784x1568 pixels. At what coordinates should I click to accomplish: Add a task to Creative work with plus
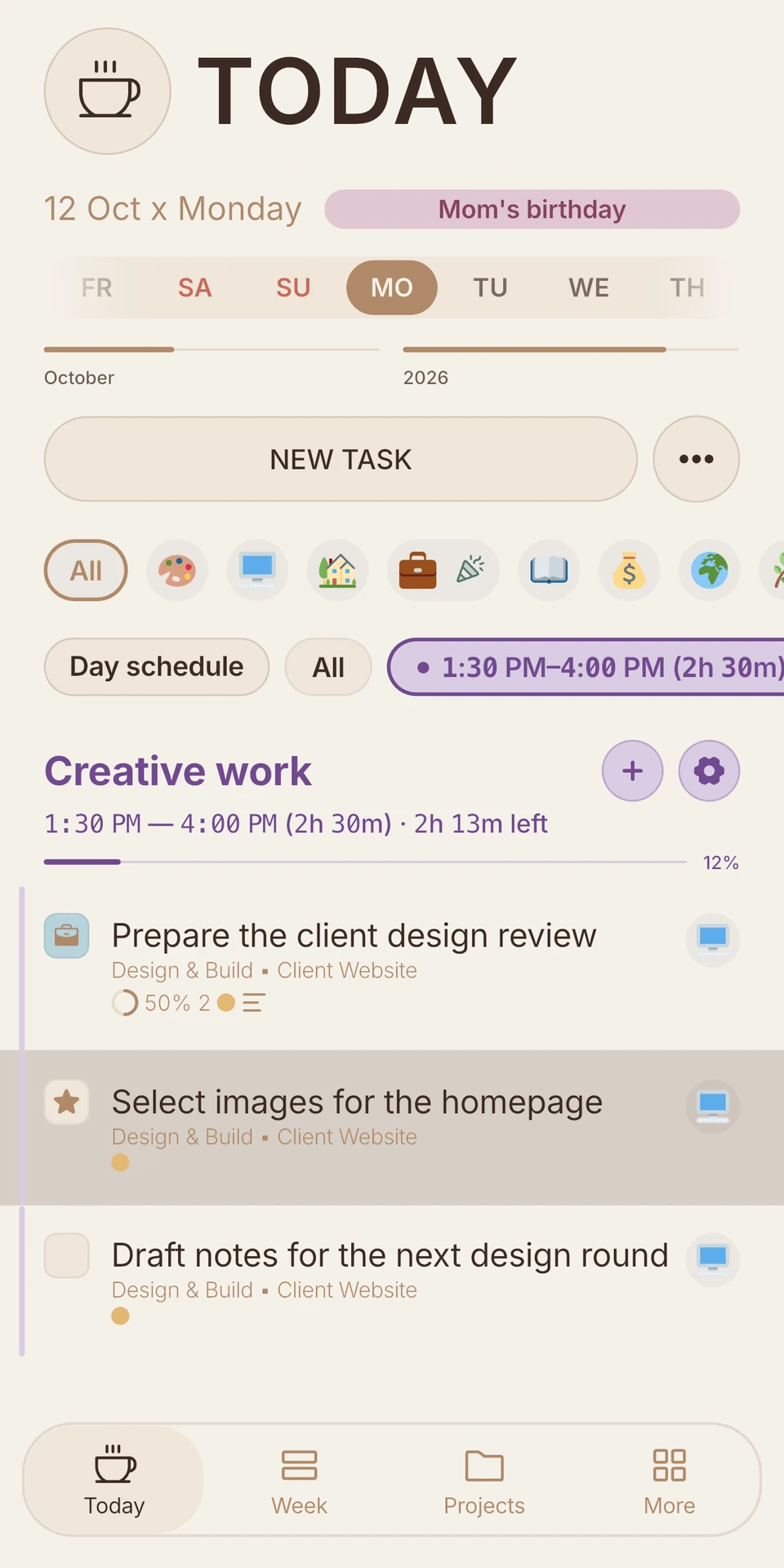coord(633,771)
